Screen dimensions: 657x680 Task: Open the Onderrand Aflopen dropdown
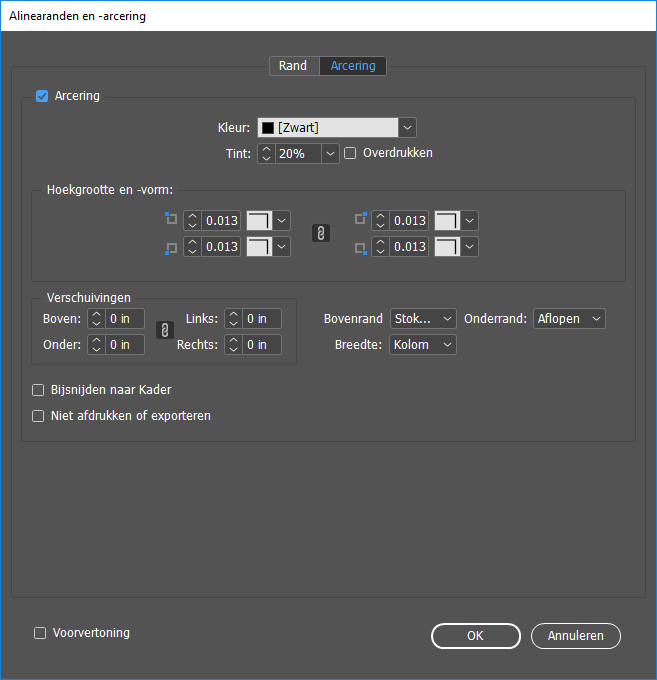pyautogui.click(x=569, y=319)
